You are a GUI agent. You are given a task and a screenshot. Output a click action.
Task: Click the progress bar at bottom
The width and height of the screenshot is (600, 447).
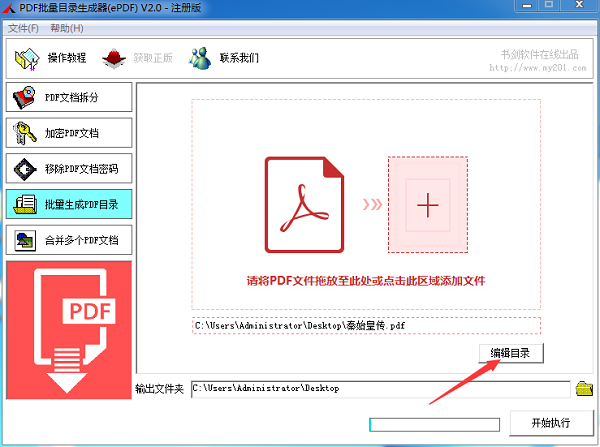[432, 424]
